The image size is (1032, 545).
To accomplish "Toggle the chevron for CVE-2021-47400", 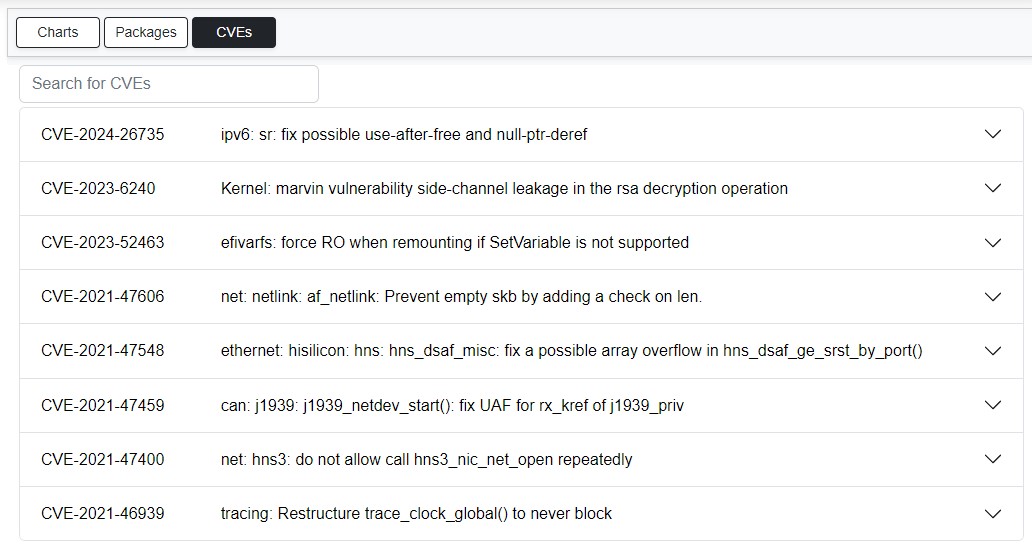I will [x=992, y=459].
